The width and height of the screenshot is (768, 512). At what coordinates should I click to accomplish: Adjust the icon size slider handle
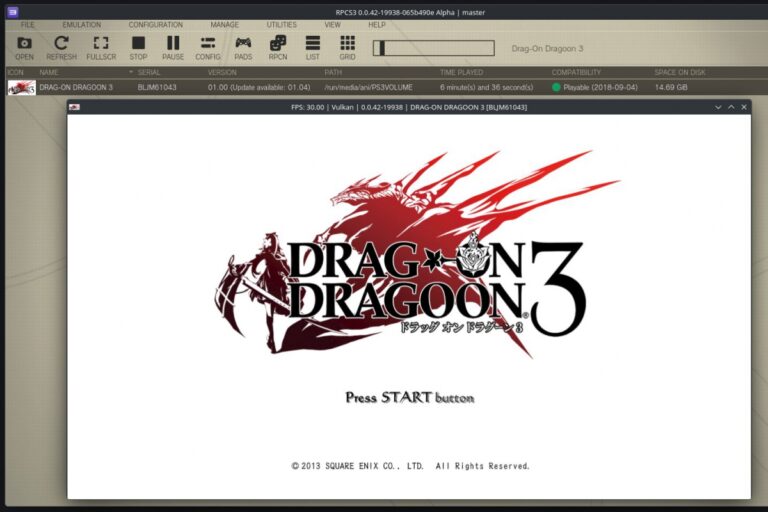pos(382,48)
